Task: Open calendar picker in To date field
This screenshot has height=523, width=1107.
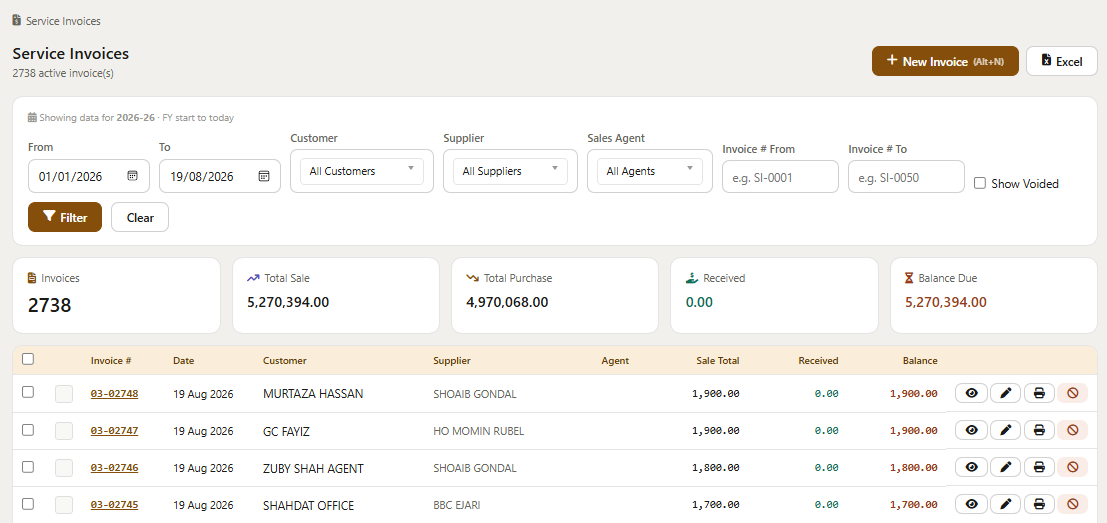Action: pyautogui.click(x=263, y=176)
